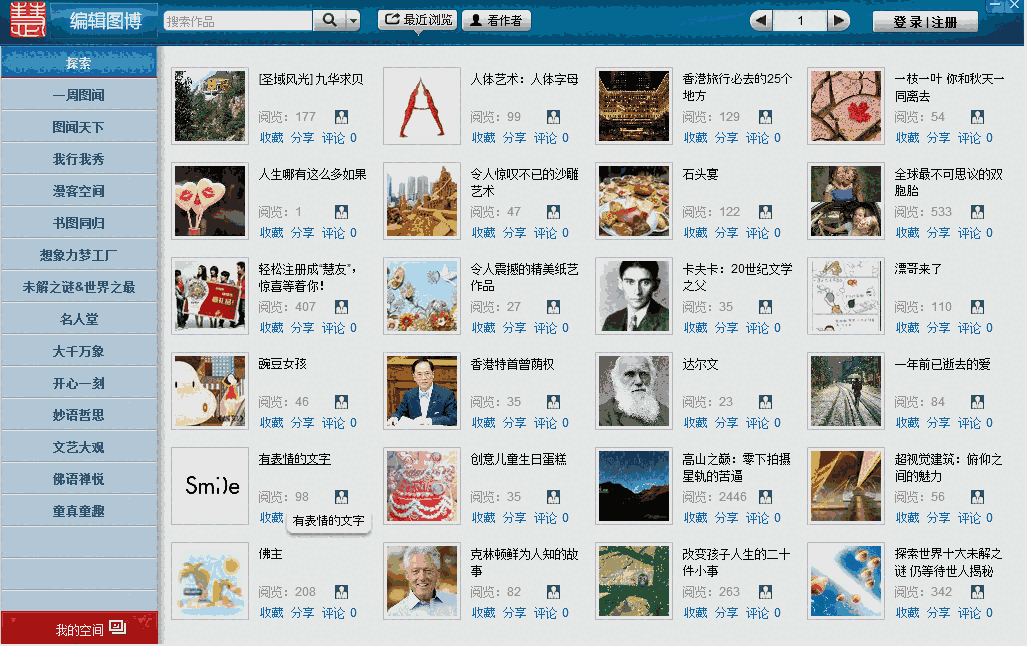Click author icon for 一年前已逝去的爱
The image size is (1027, 646).
pyautogui.click(x=977, y=402)
